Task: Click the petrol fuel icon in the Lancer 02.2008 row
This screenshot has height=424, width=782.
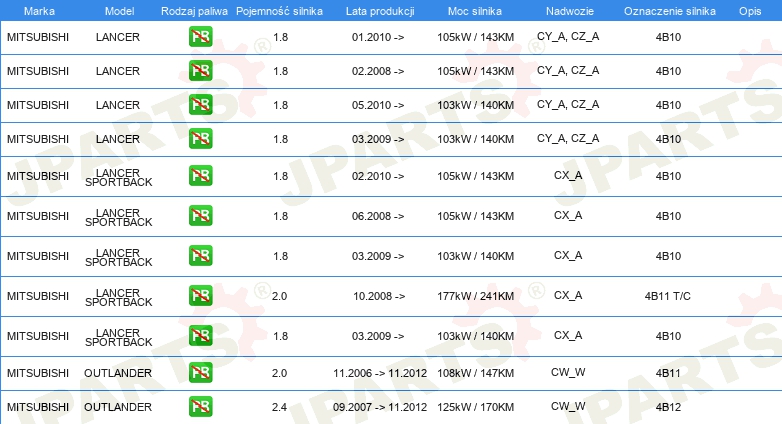Action: [x=200, y=70]
